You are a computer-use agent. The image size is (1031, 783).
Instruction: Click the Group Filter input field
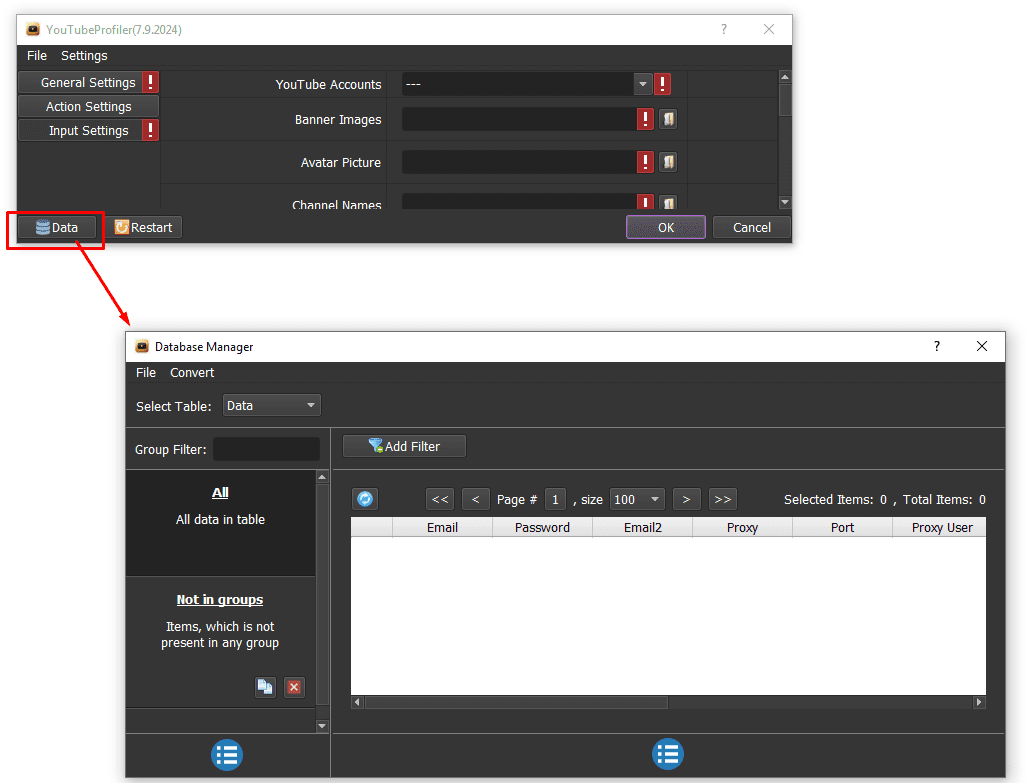(x=266, y=449)
